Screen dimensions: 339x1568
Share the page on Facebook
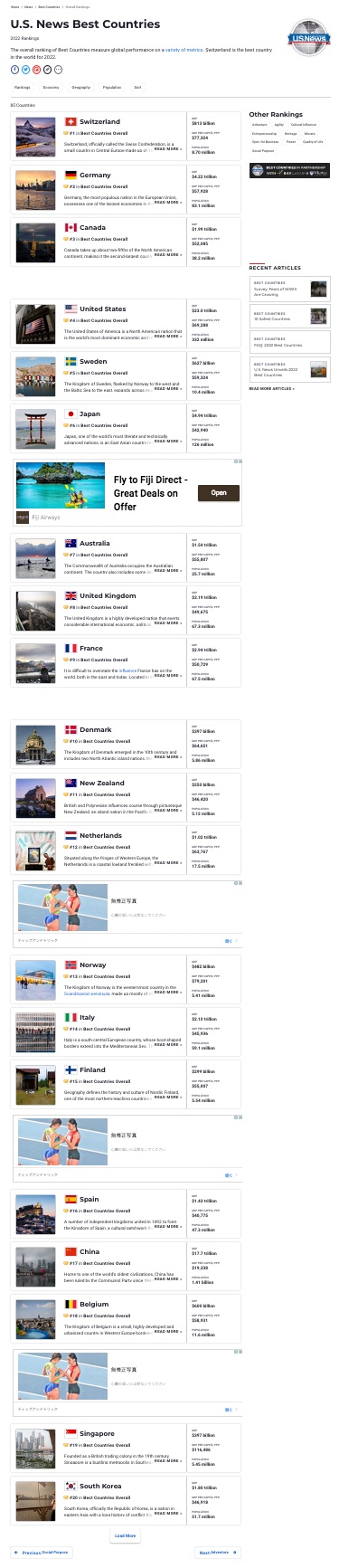(14, 69)
